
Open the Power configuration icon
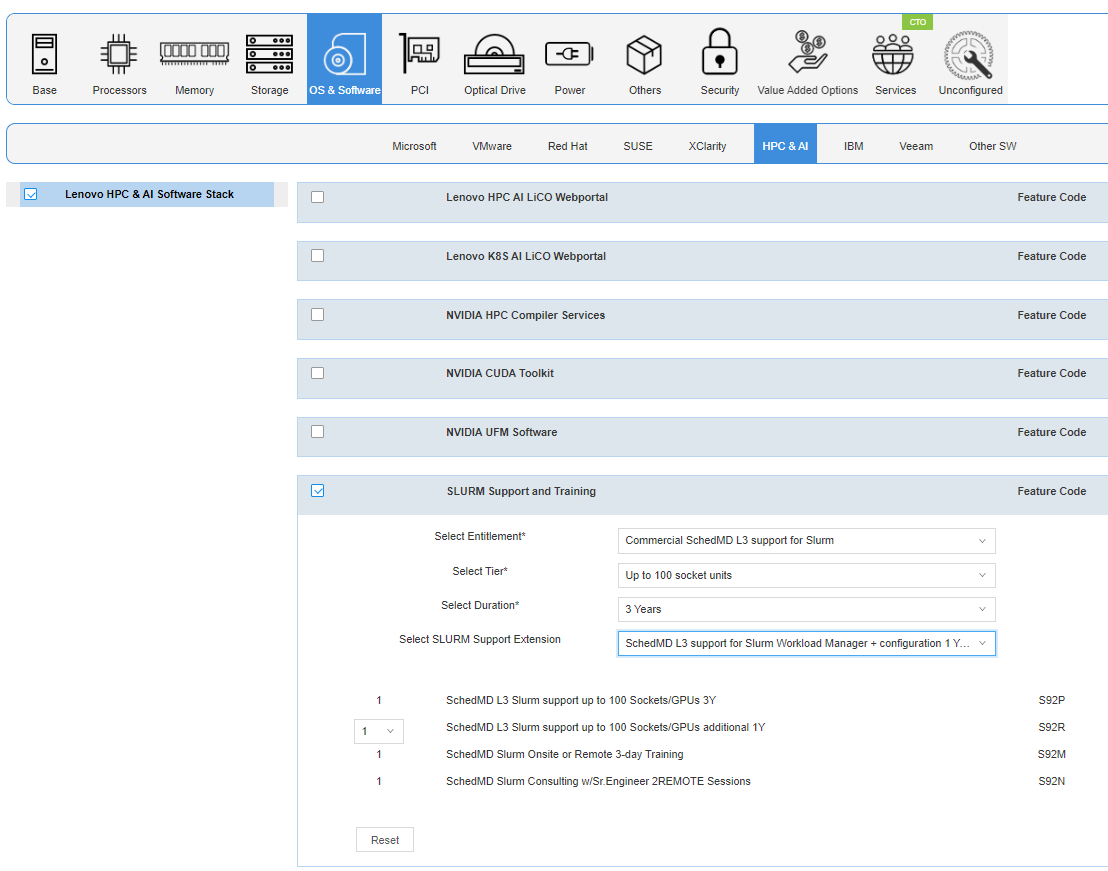pyautogui.click(x=569, y=55)
